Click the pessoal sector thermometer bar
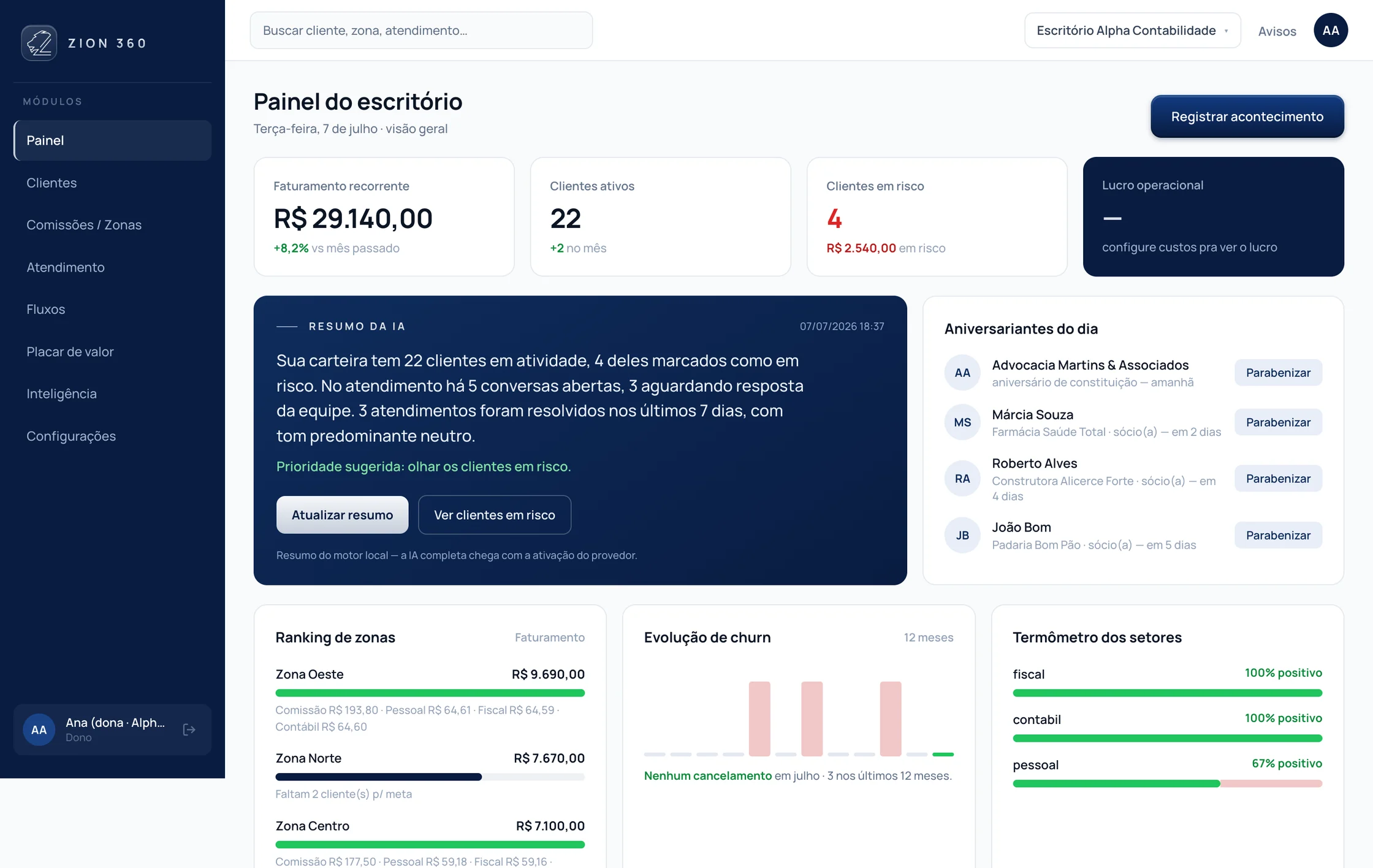Viewport: 1373px width, 868px height. point(1167,783)
